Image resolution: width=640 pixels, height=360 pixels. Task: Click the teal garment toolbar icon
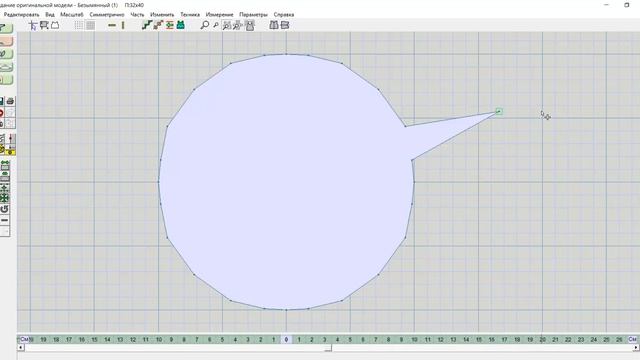point(180,25)
